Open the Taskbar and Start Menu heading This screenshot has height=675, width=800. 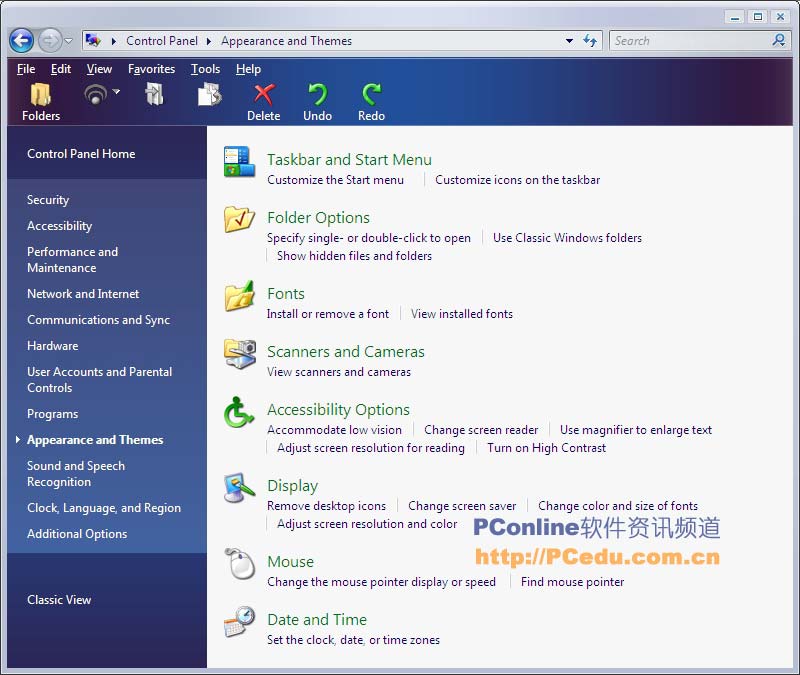[x=349, y=160]
